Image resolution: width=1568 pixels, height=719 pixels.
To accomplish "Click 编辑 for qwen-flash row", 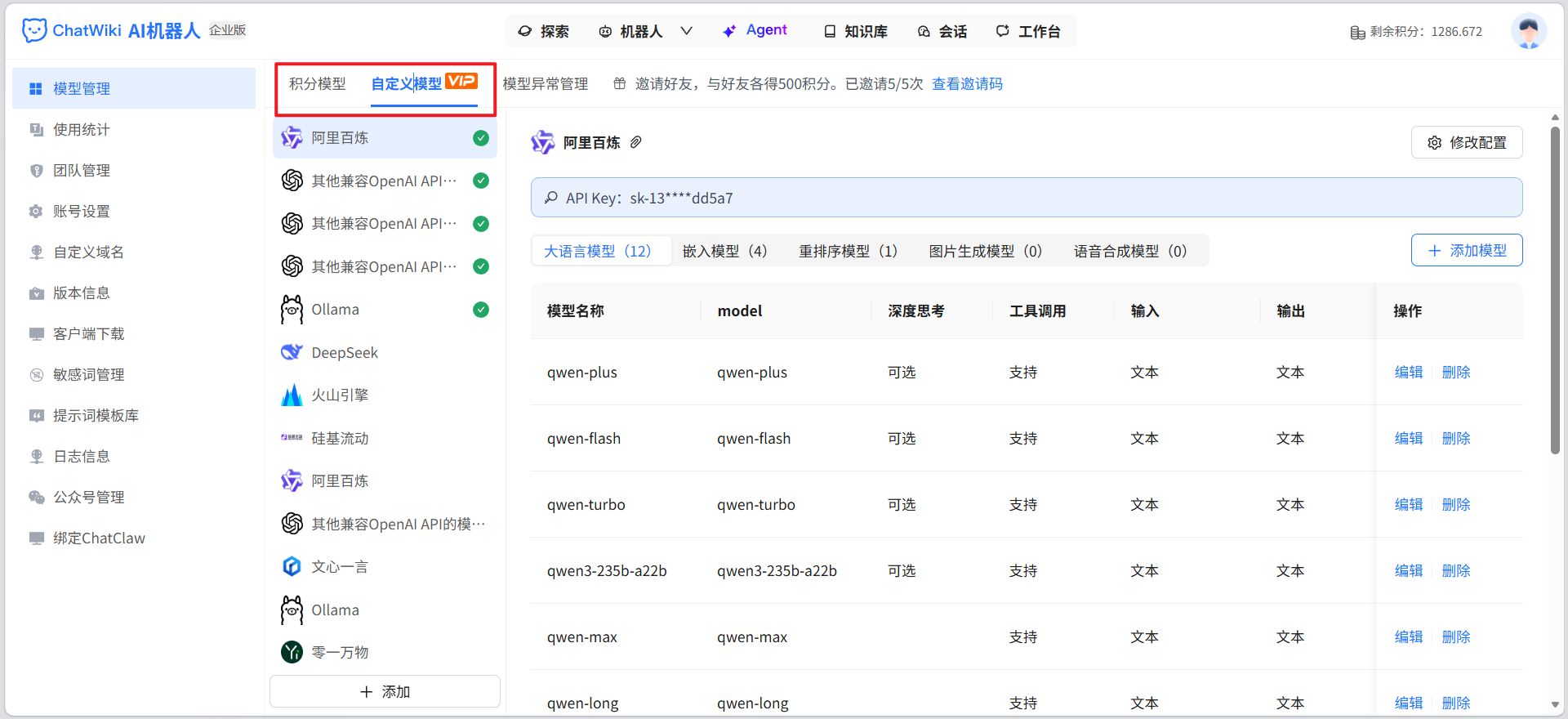I will 1409,438.
